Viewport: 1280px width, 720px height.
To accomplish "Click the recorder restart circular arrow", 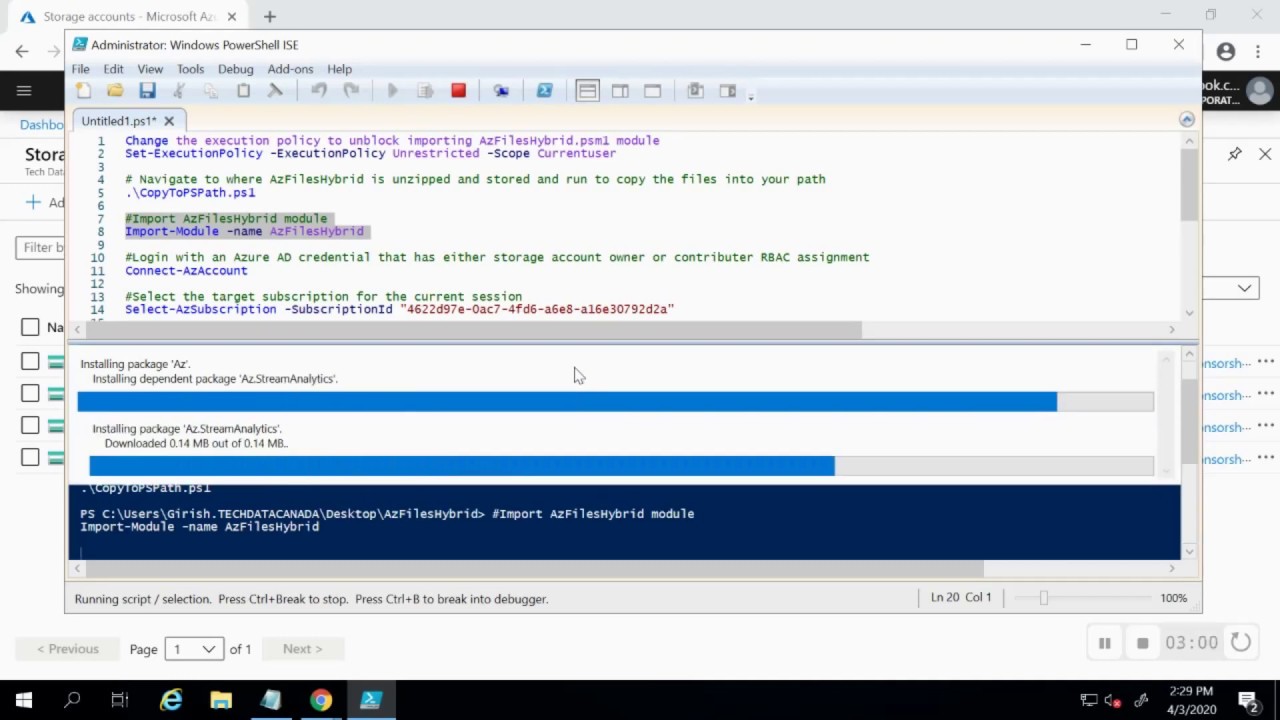I will pos(1240,642).
